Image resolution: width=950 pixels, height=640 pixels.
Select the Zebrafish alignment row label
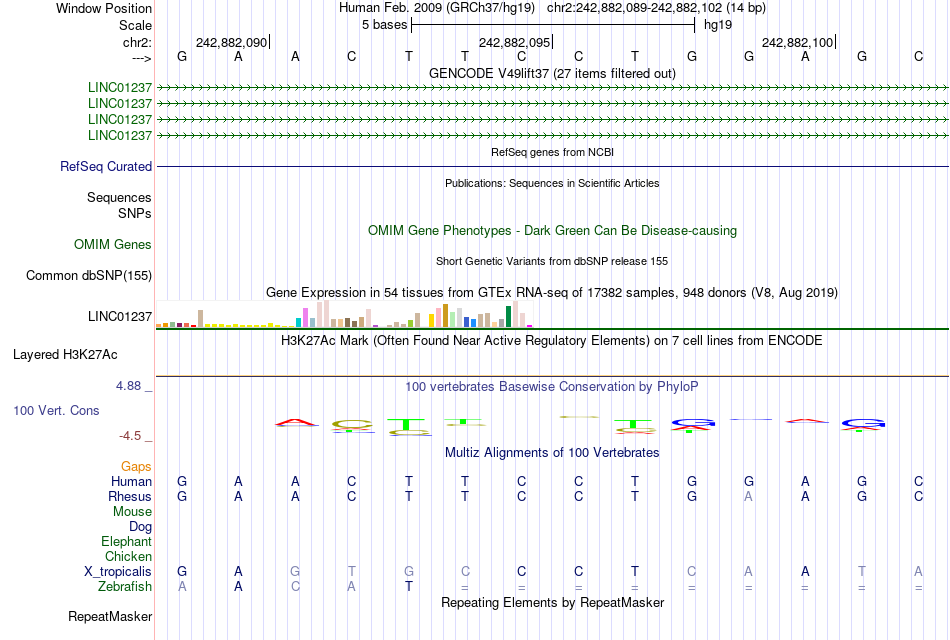point(125,587)
